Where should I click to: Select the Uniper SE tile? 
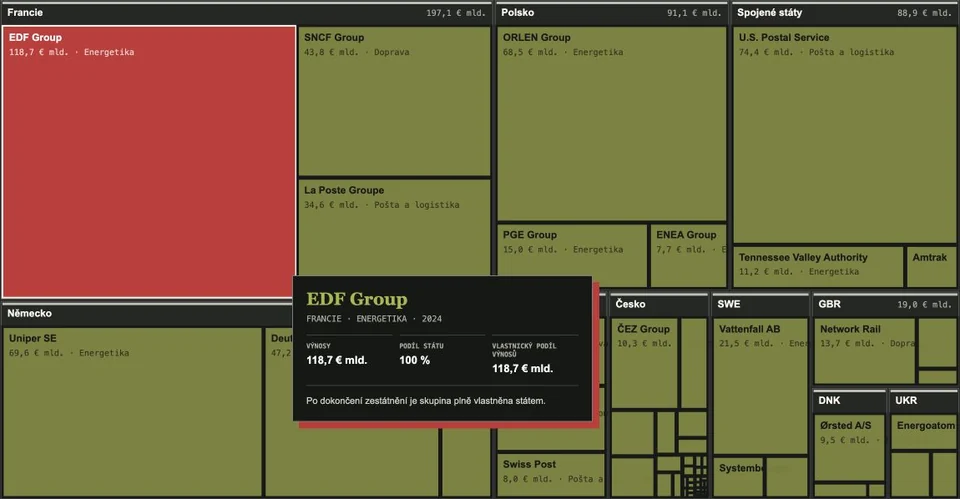[132, 412]
